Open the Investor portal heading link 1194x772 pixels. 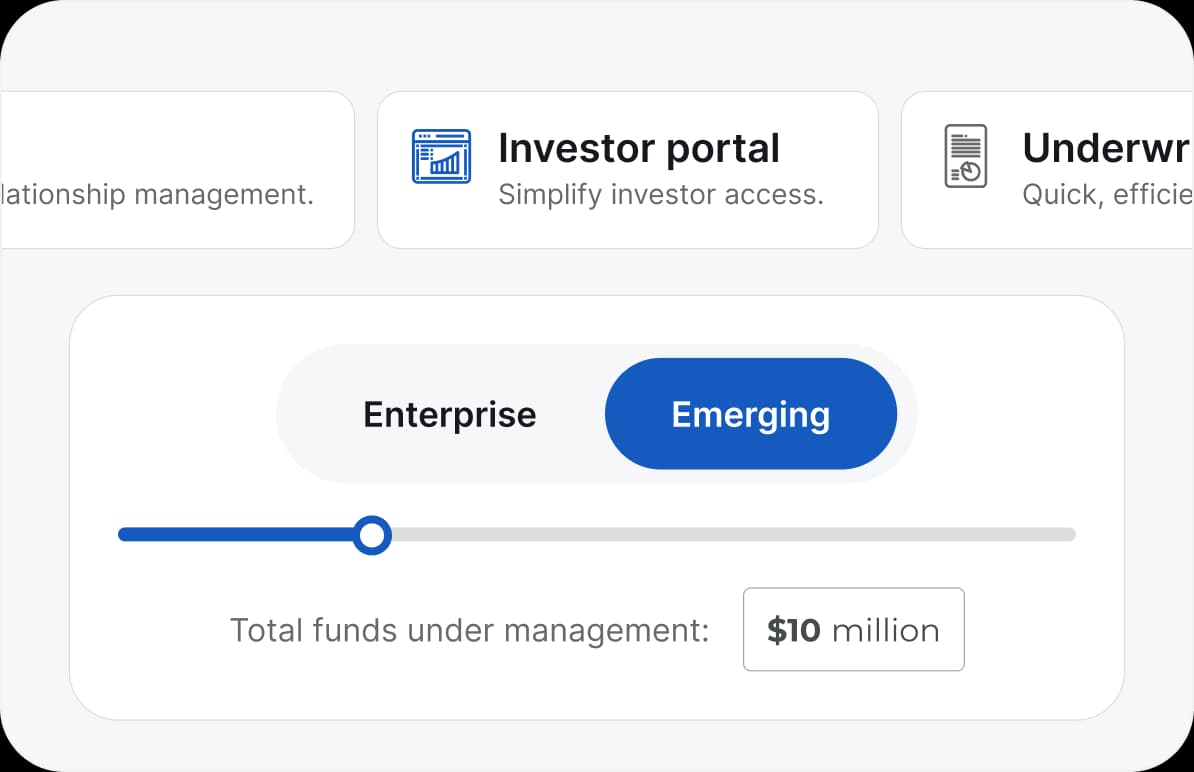pos(638,149)
